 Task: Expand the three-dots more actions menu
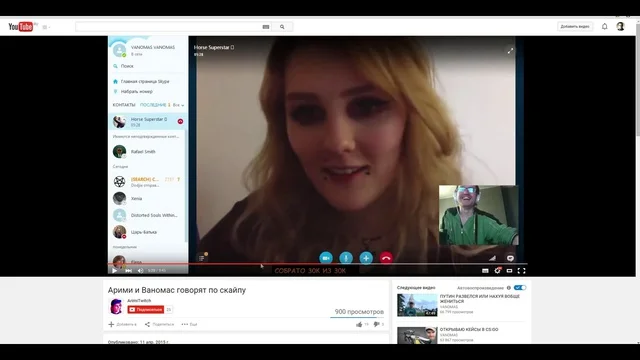pyautogui.click(x=189, y=324)
